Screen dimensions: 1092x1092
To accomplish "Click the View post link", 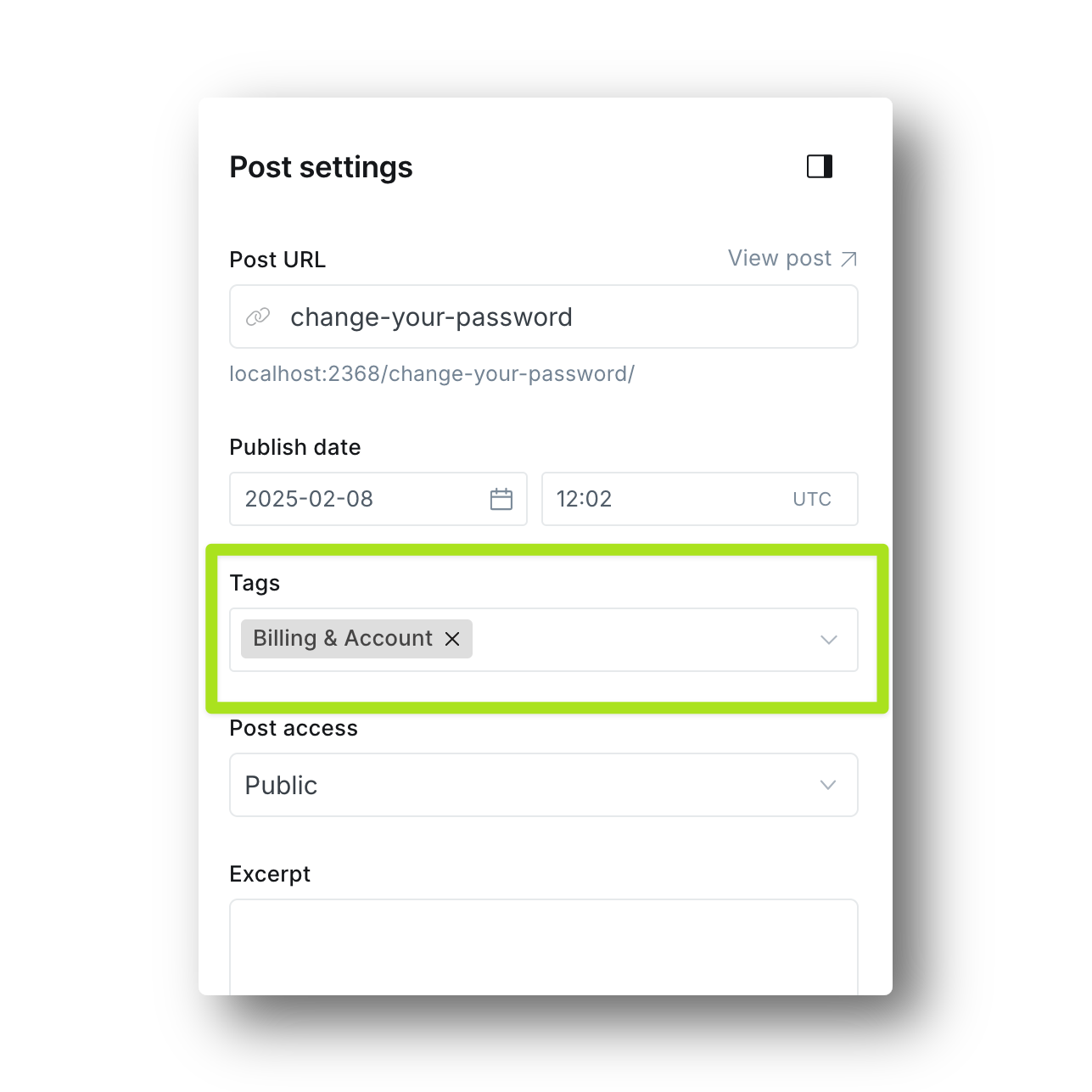I will point(779,258).
